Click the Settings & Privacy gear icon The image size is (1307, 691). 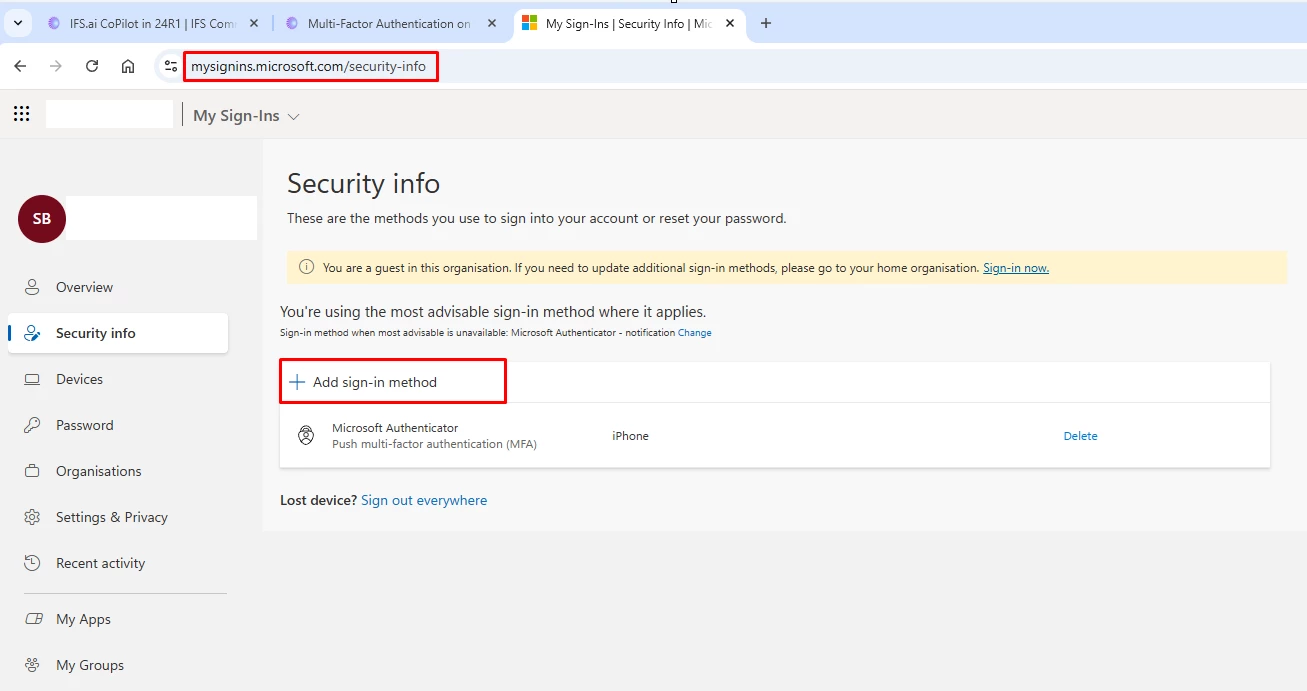(32, 517)
